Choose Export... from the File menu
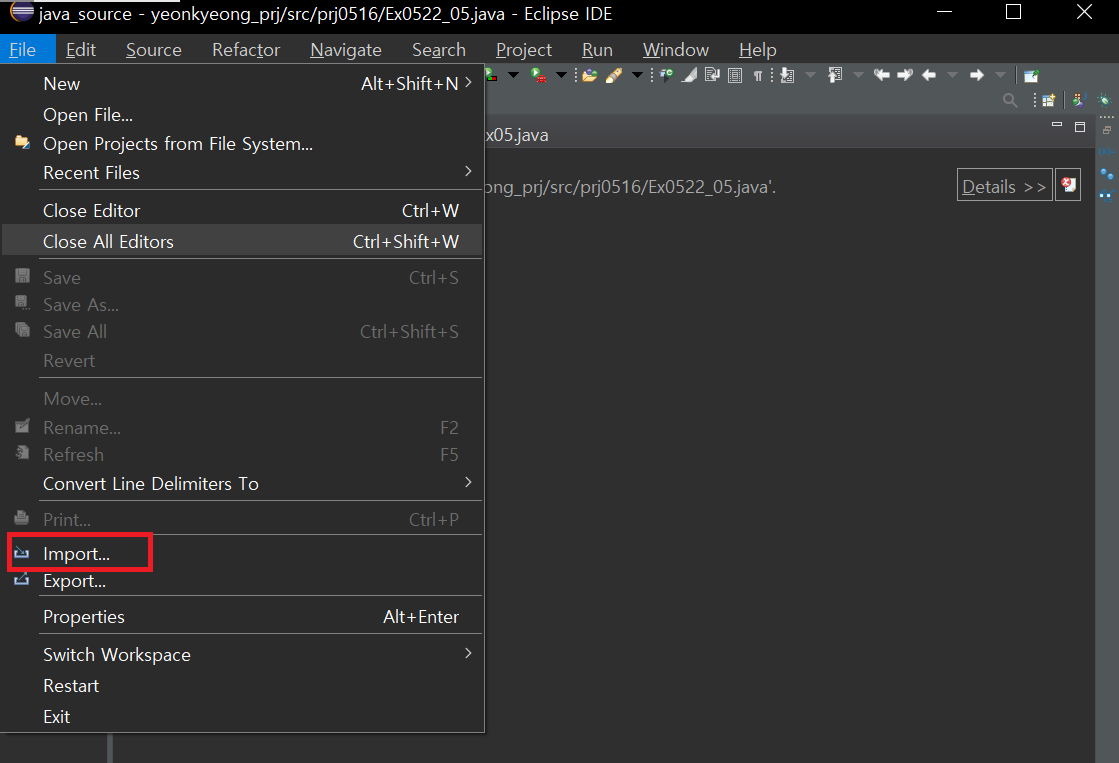 pos(243,581)
